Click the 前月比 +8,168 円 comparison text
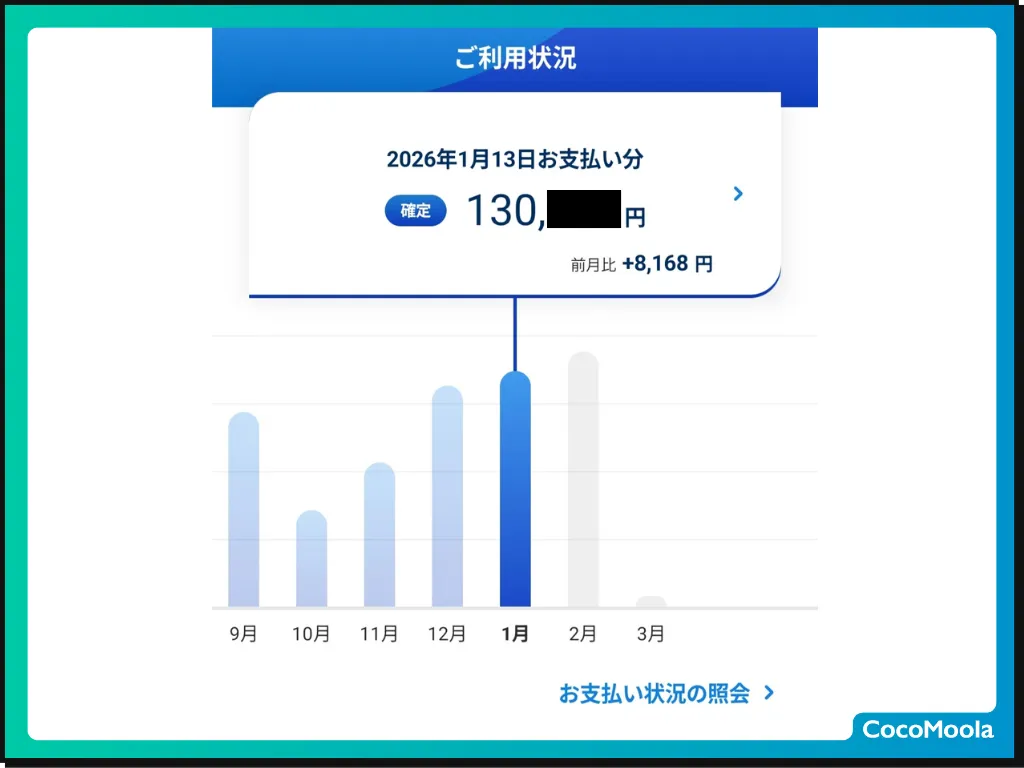This screenshot has height=768, width=1024. point(641,265)
